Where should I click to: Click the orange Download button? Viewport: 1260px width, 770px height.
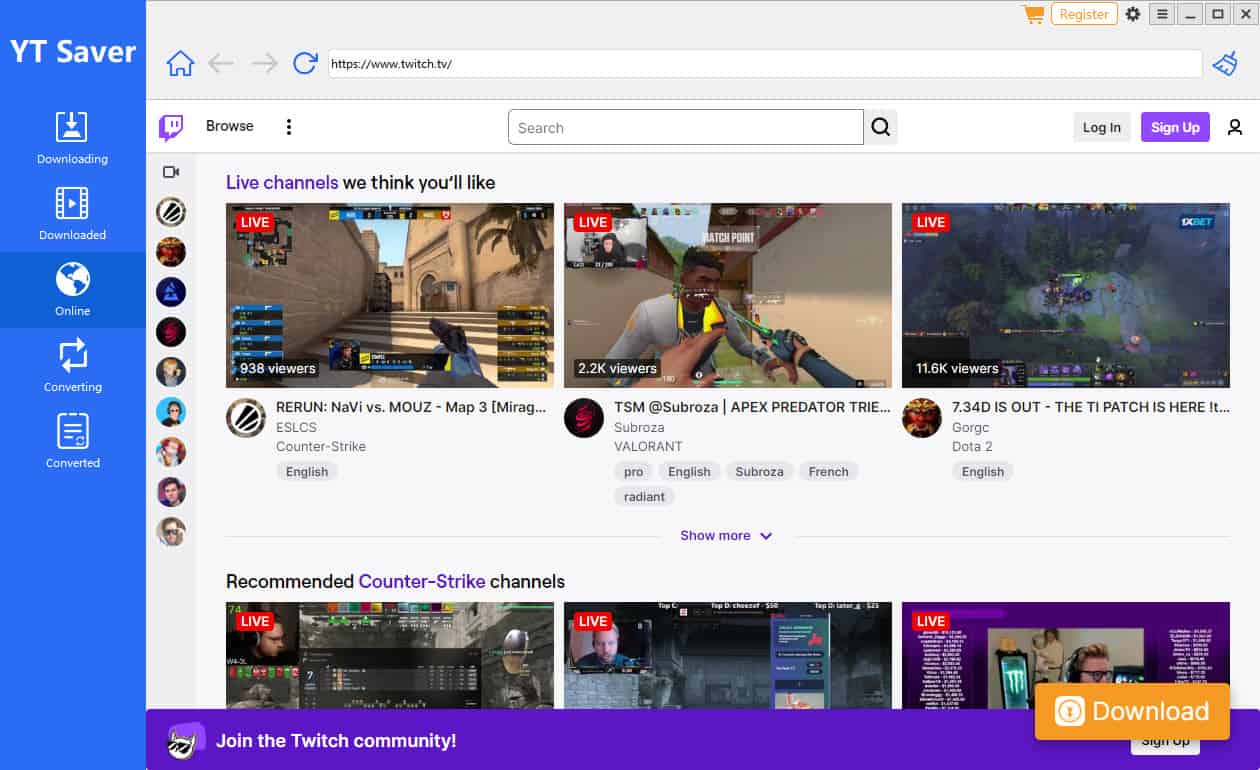coord(1132,711)
